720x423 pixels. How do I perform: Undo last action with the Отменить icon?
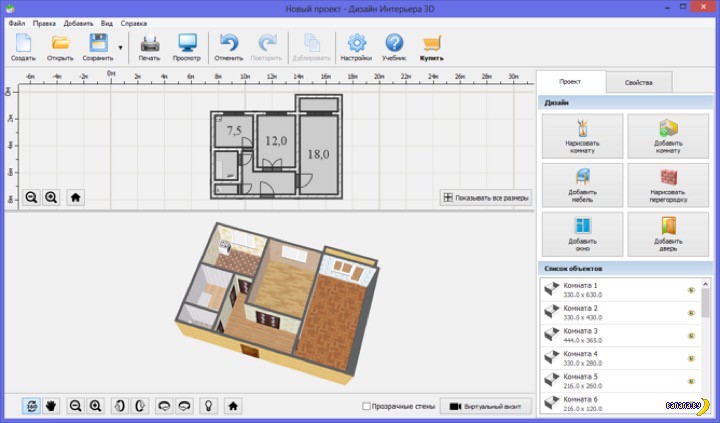coord(229,46)
